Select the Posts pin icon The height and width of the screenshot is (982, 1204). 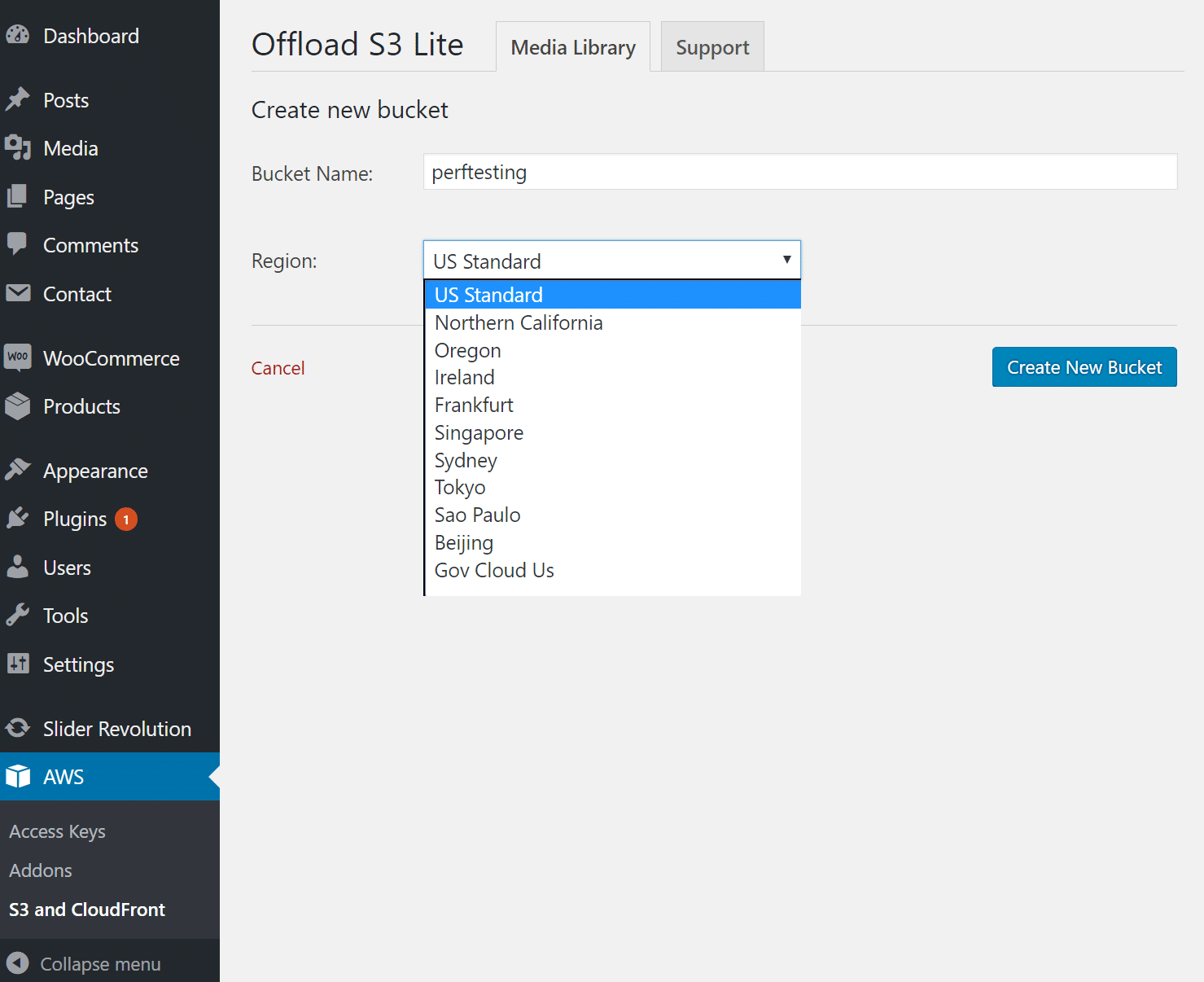[x=19, y=99]
